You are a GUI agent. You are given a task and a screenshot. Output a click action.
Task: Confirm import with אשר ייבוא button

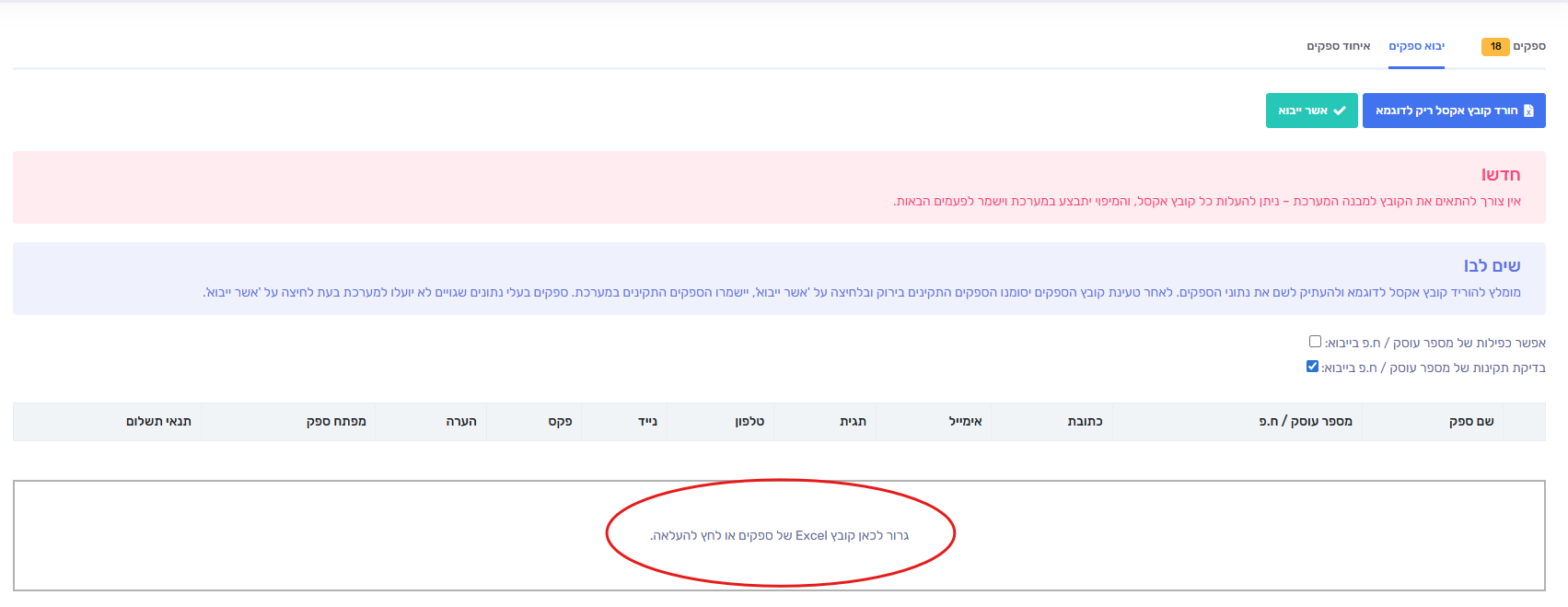[x=1312, y=111]
